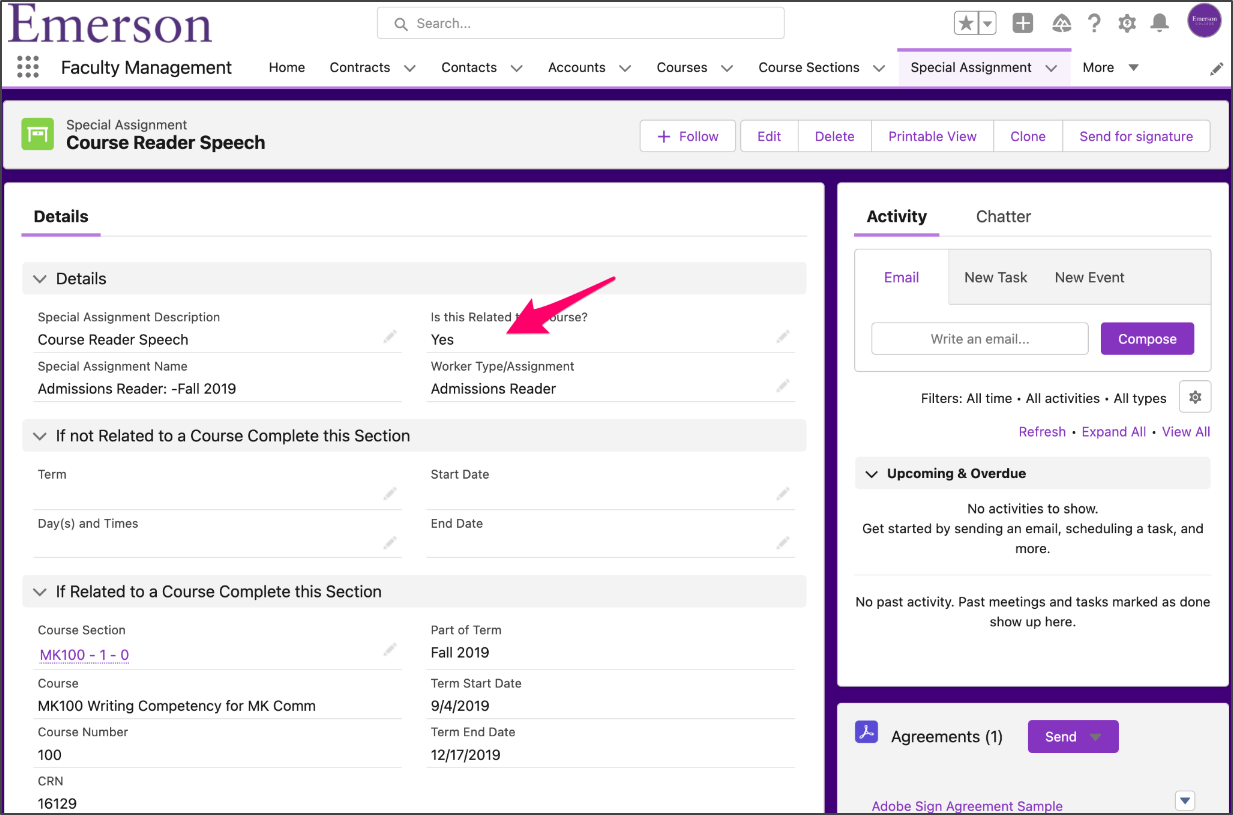Edit Worker Type/Assignment pencil icon

point(783,386)
